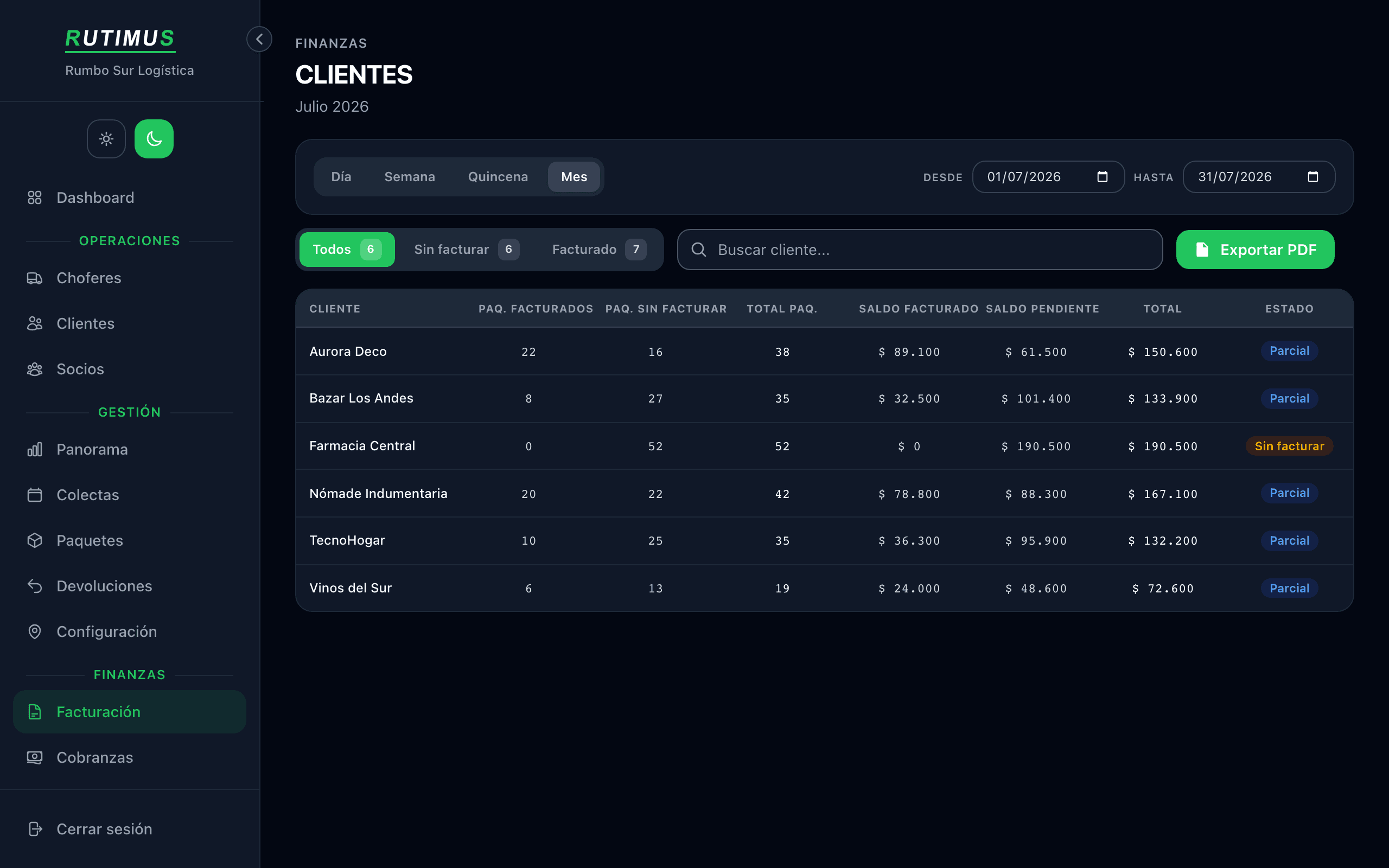The image size is (1389, 868).
Task: Click the Sin facturar status badge of Farmacia Central
Action: pos(1289,446)
